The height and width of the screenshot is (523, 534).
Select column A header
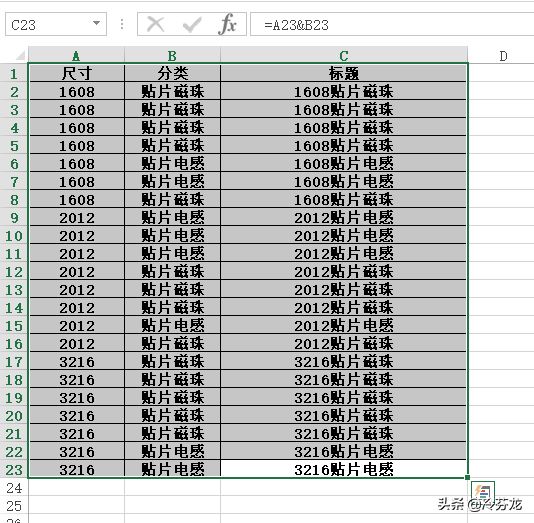tap(76, 56)
